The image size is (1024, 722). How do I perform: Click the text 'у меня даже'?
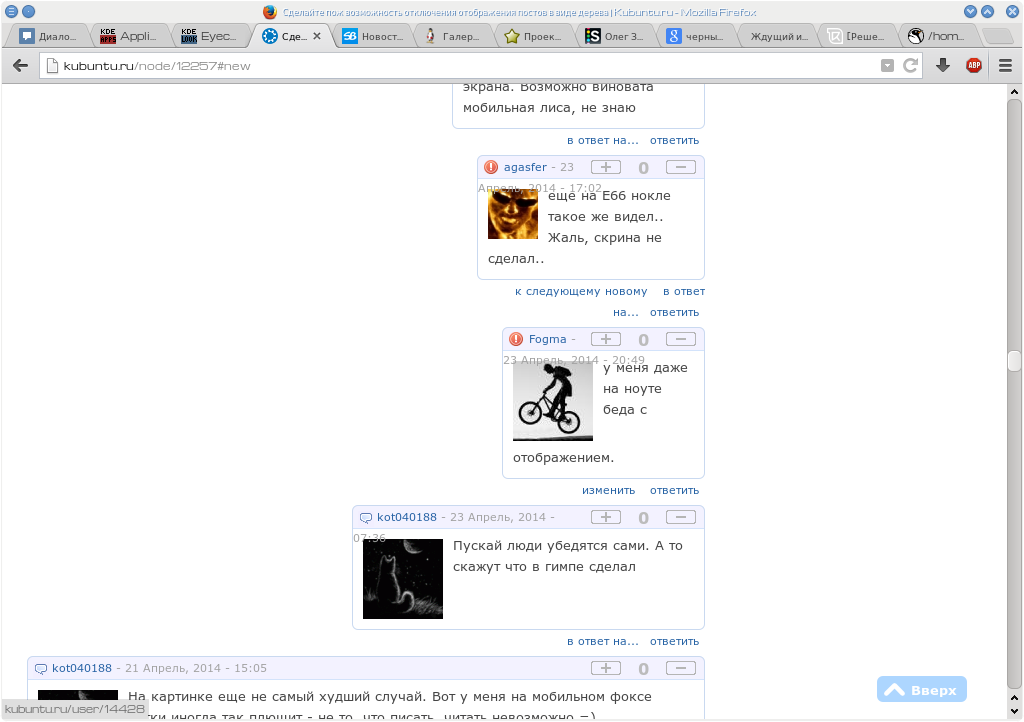[645, 368]
